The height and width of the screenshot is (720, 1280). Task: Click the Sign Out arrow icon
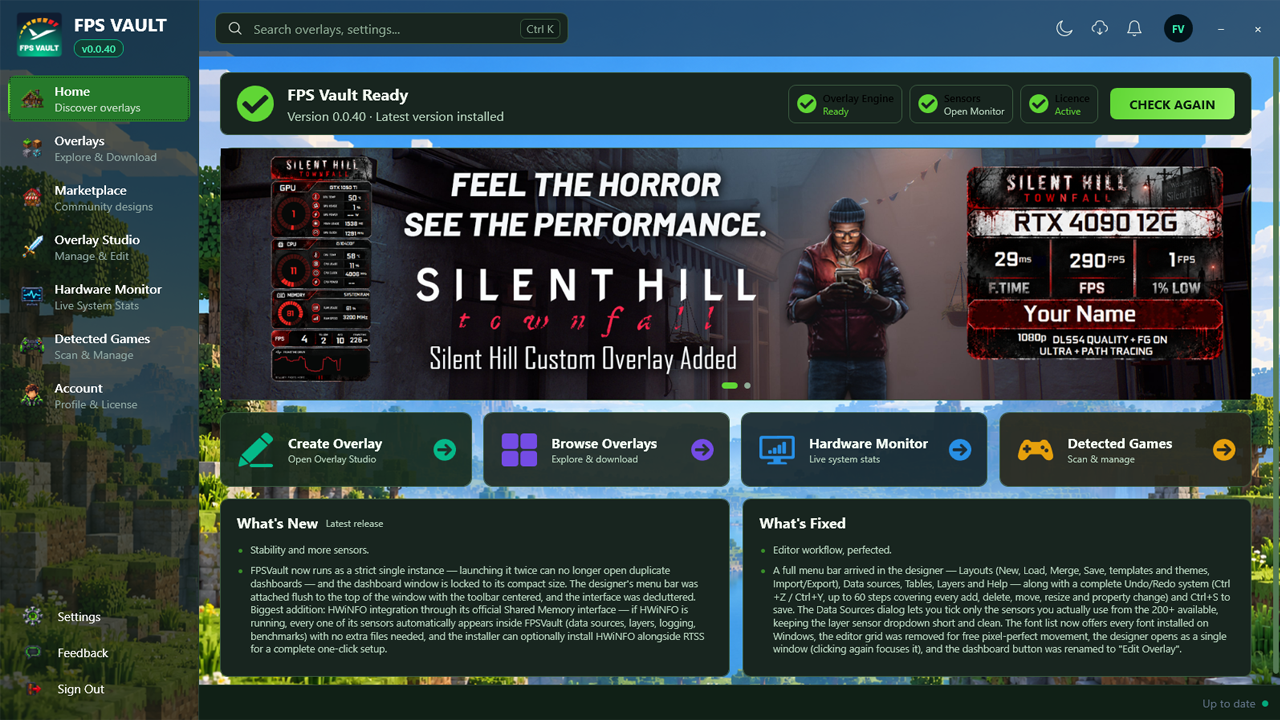[33, 689]
